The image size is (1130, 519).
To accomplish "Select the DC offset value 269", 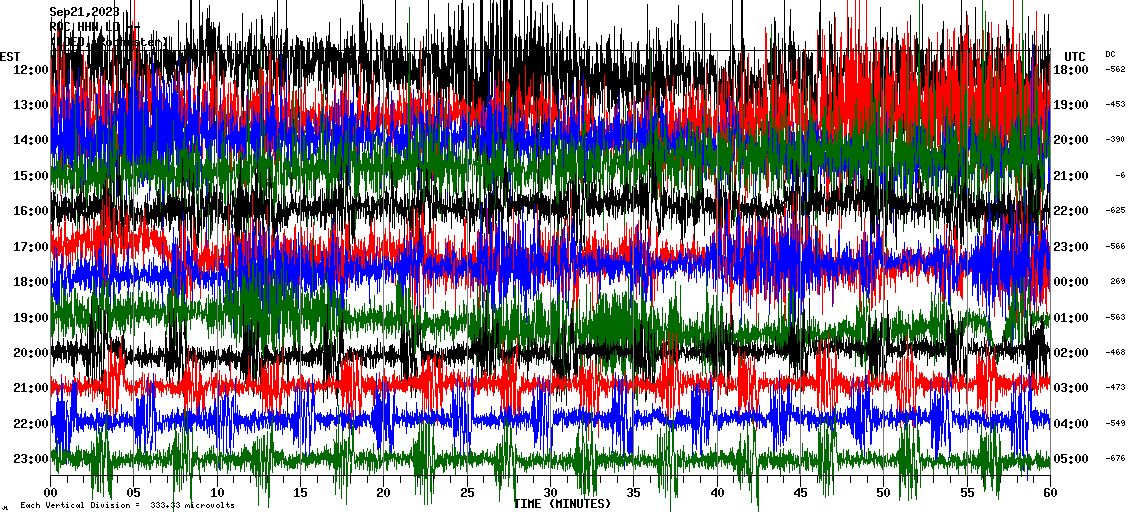I will point(1117,282).
